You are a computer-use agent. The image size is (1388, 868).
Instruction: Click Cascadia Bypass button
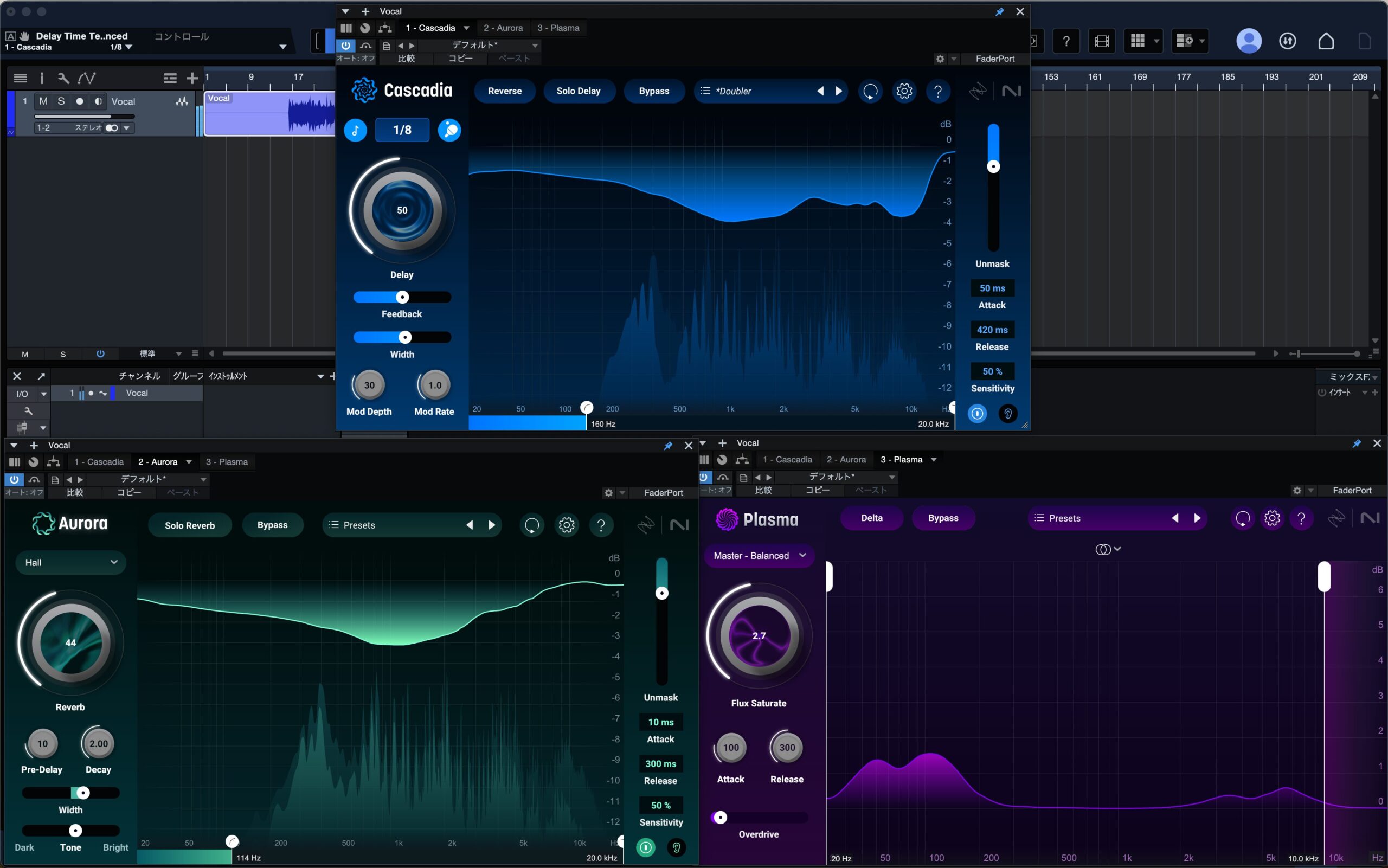(x=654, y=91)
